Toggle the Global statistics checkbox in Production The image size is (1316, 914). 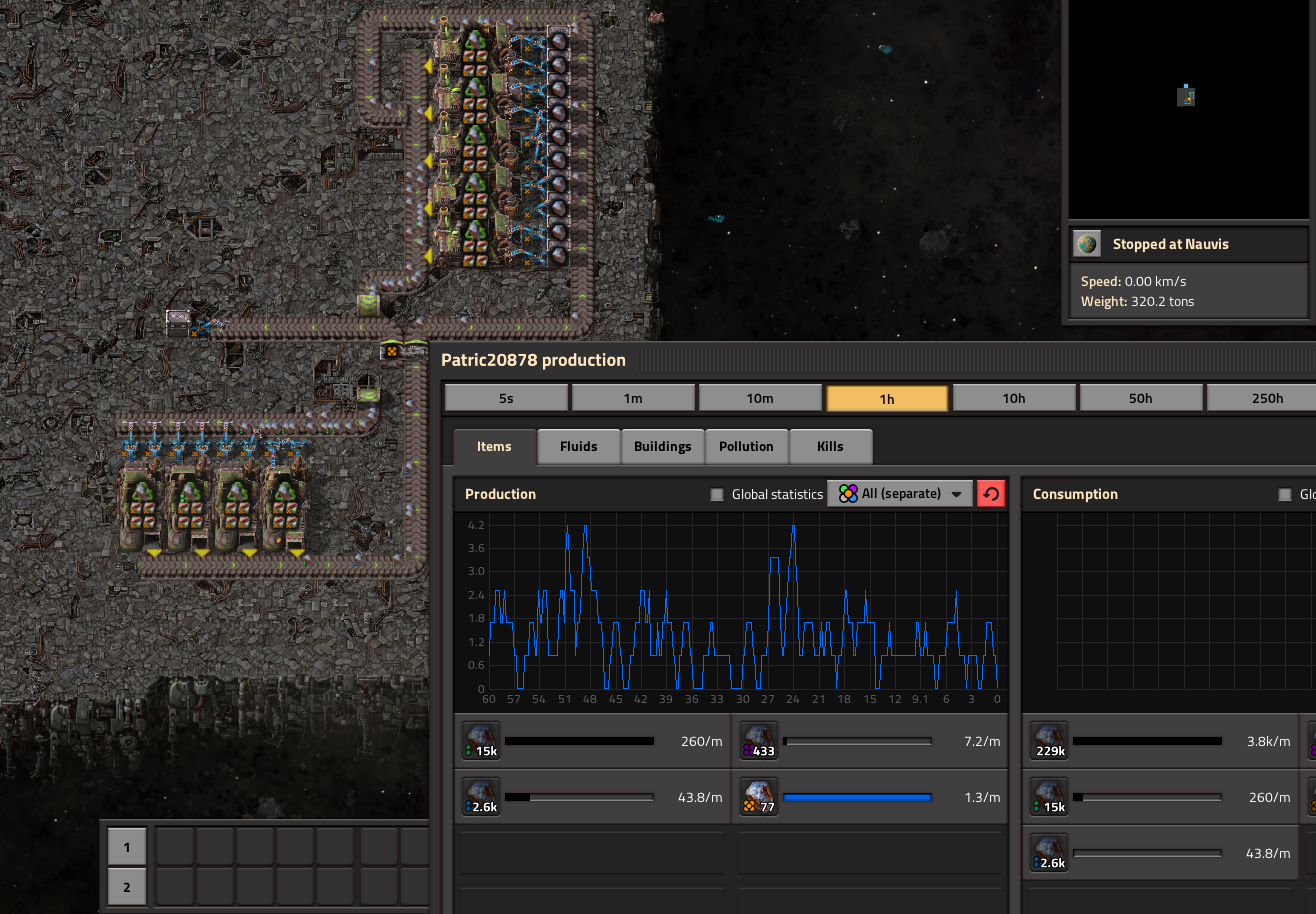click(x=716, y=494)
